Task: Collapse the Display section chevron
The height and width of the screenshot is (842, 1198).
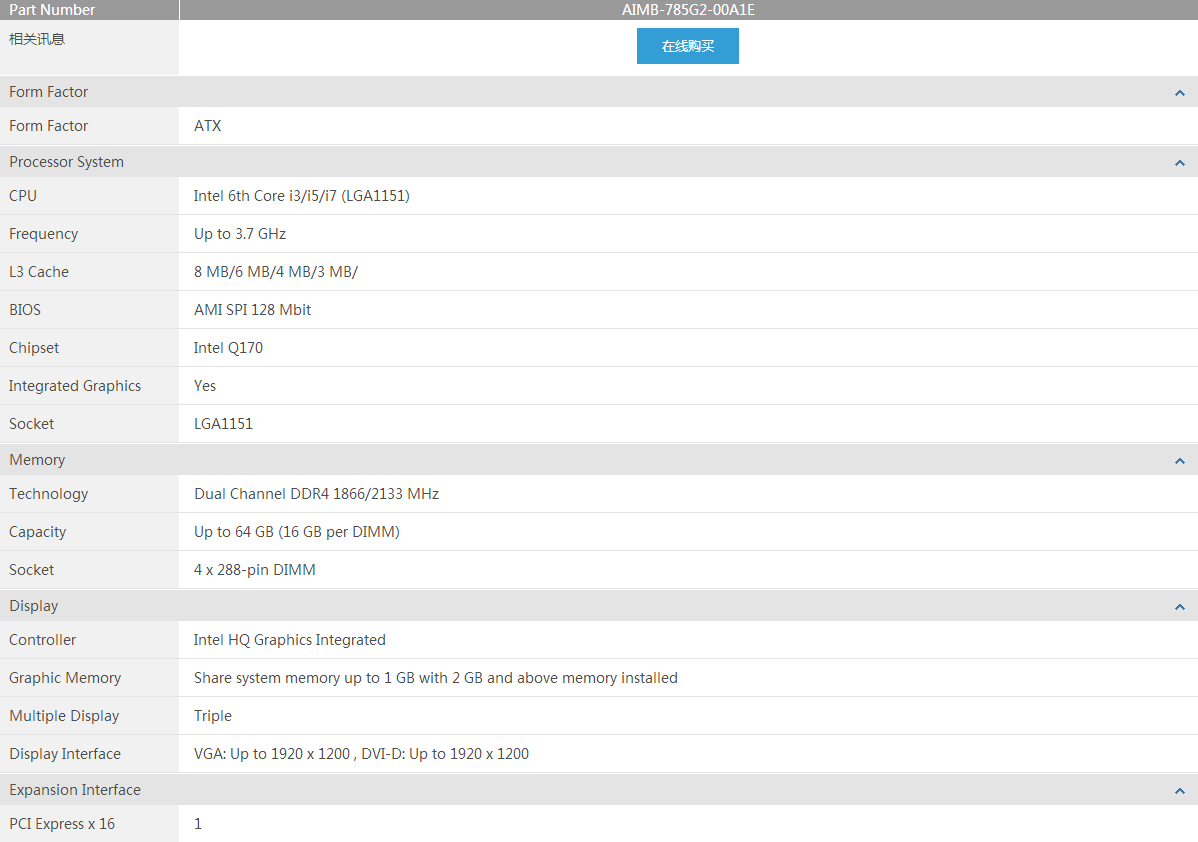Action: coord(1180,607)
